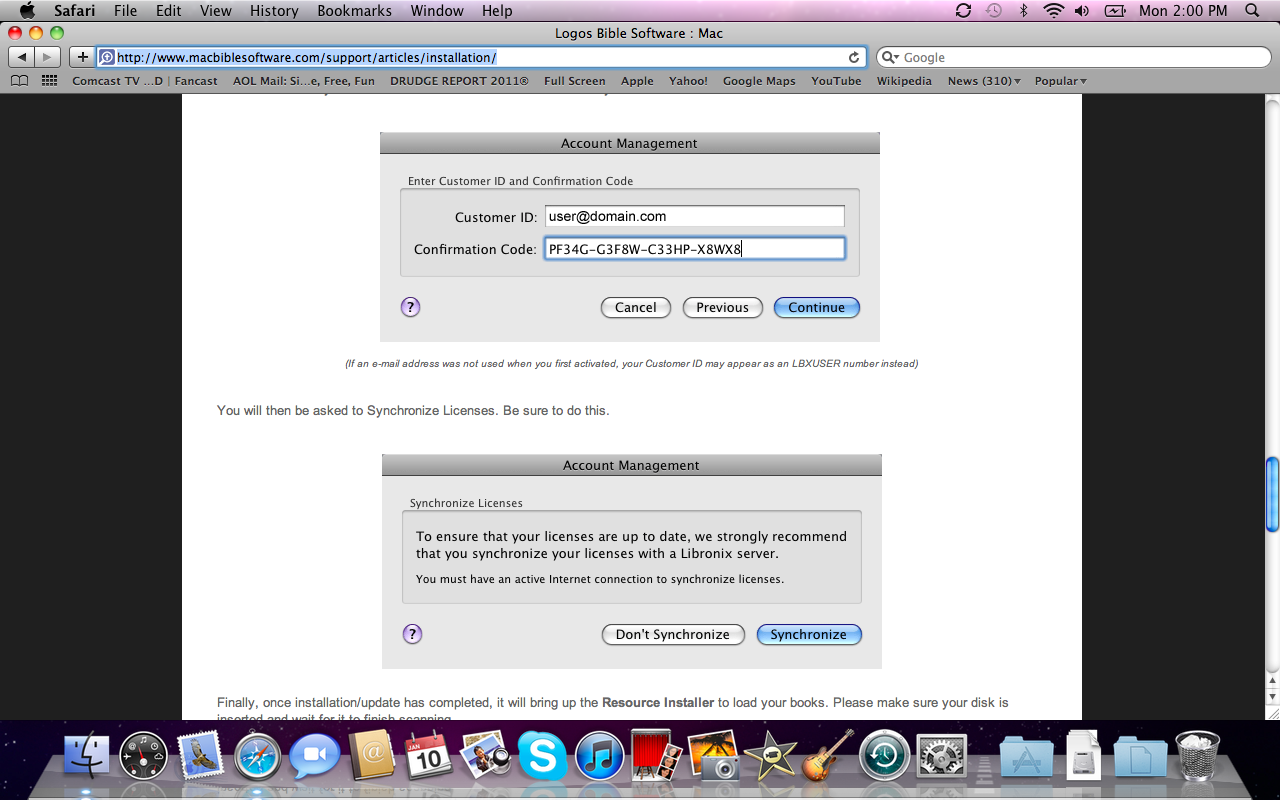Click the sync status icon in menu bar
The width and height of the screenshot is (1280, 800).
point(963,11)
